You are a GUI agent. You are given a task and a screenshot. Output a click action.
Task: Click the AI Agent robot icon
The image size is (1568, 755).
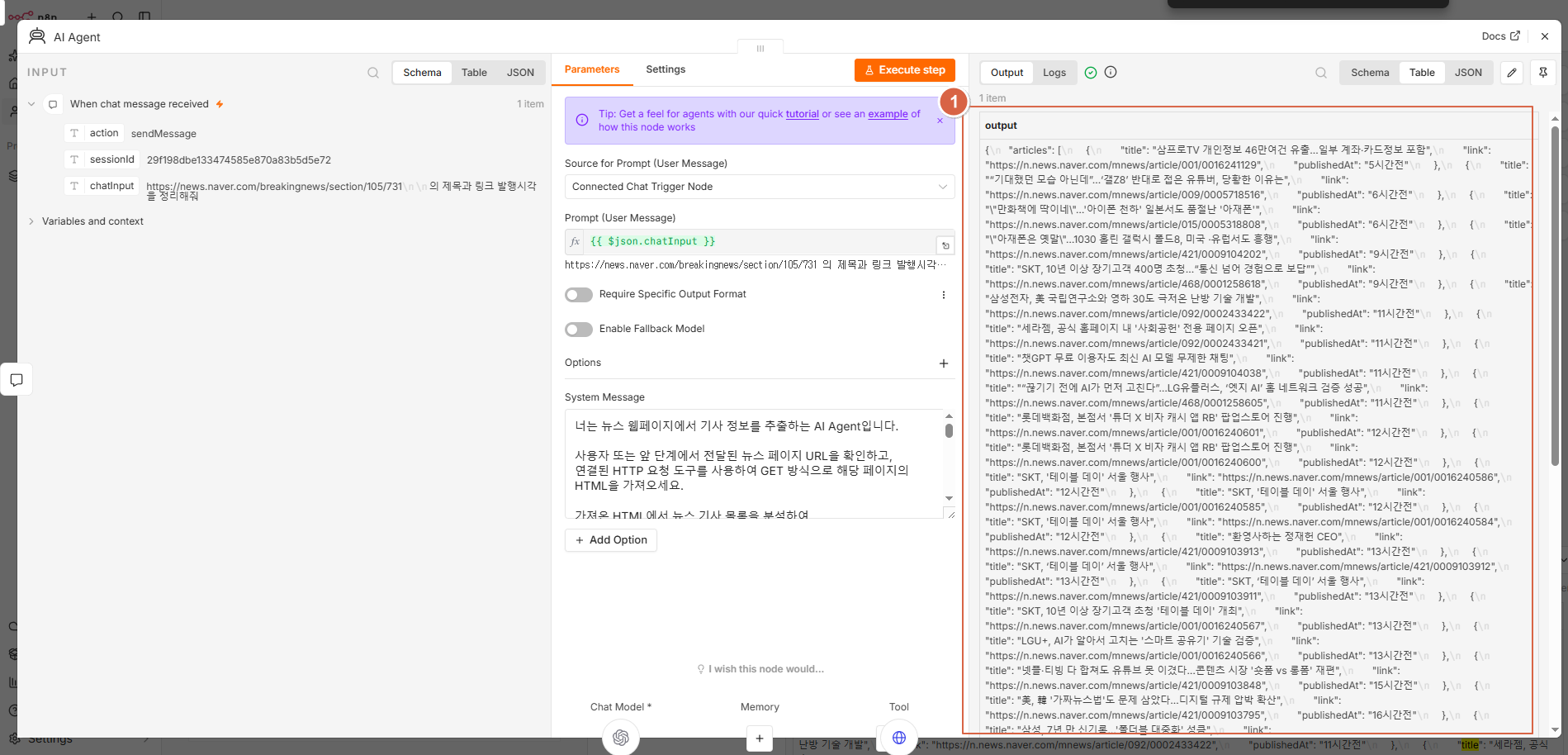(x=37, y=36)
